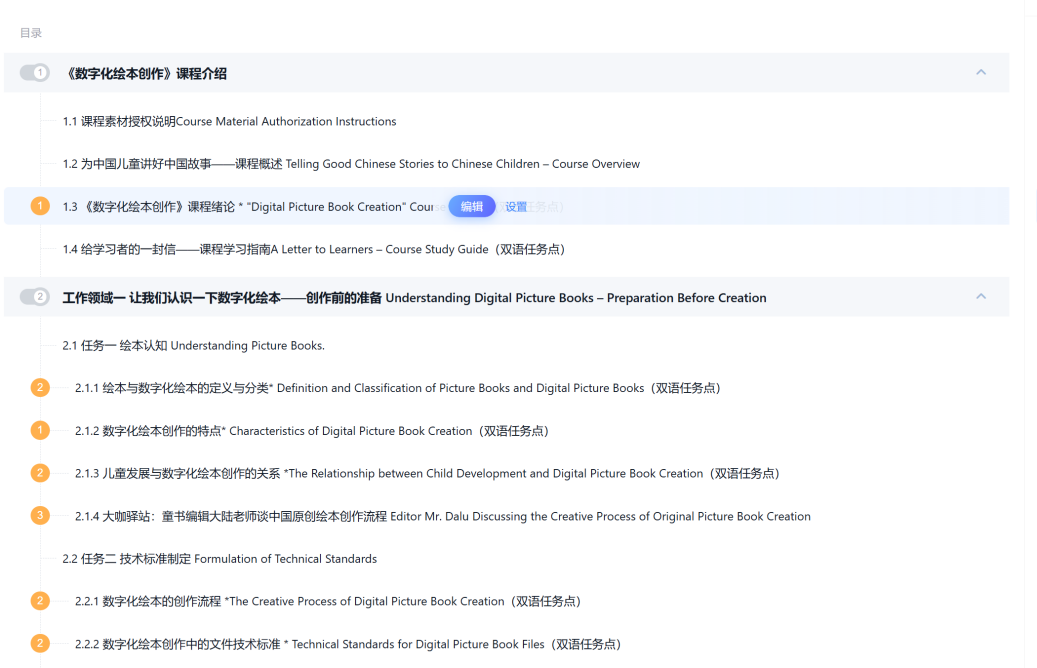Click the orange badge beside item 2.2.2

click(40, 644)
